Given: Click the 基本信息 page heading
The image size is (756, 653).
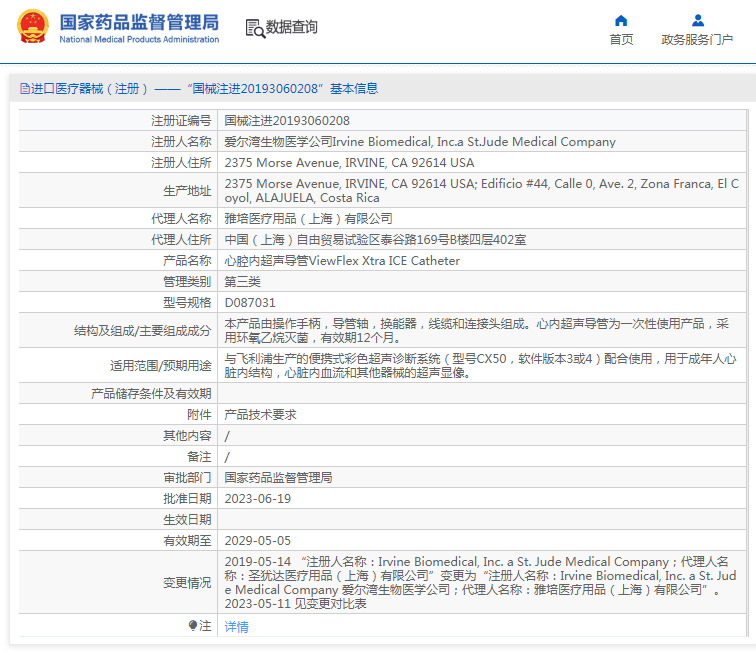Looking at the screenshot, I should coord(354,89).
